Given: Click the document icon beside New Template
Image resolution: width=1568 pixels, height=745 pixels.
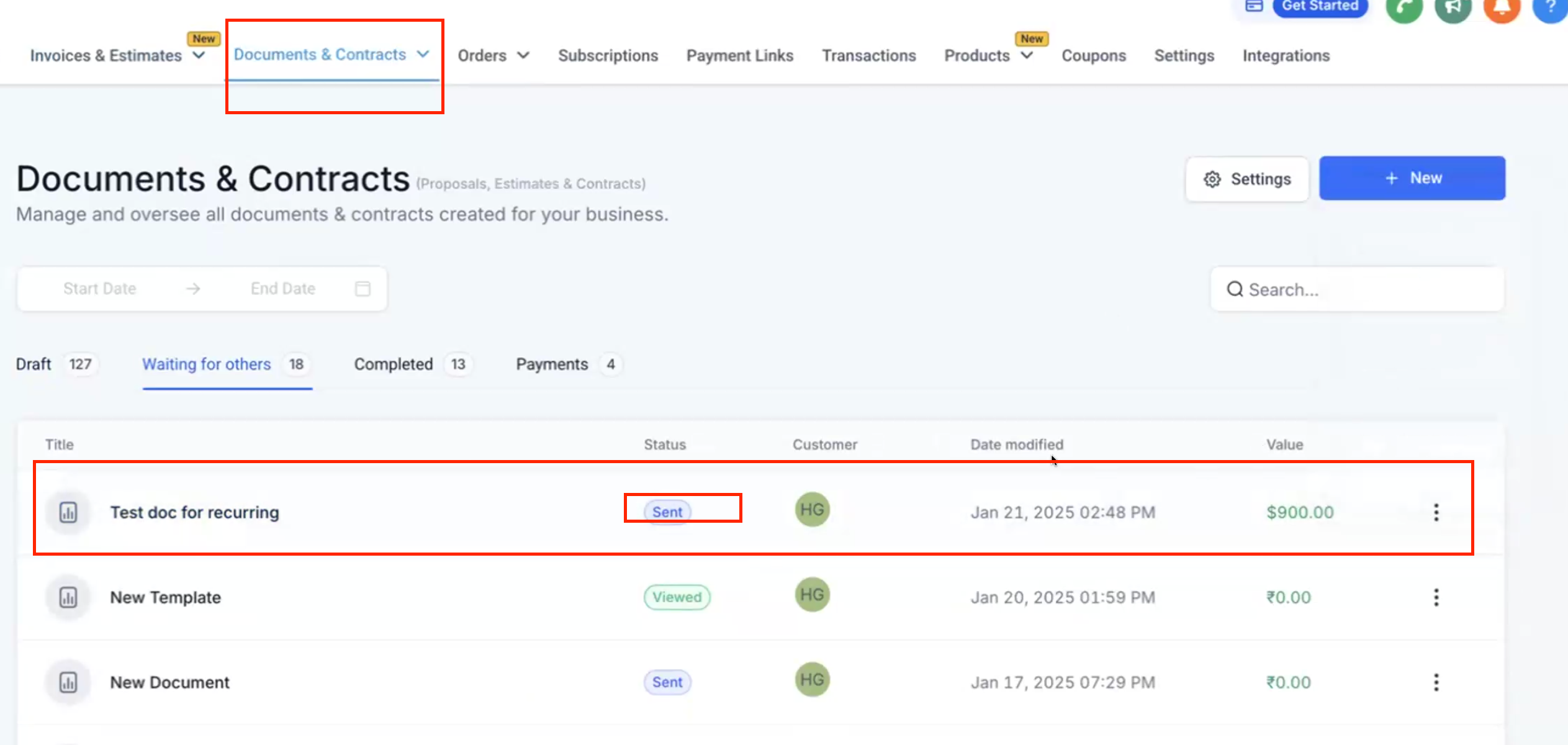Looking at the screenshot, I should (68, 597).
